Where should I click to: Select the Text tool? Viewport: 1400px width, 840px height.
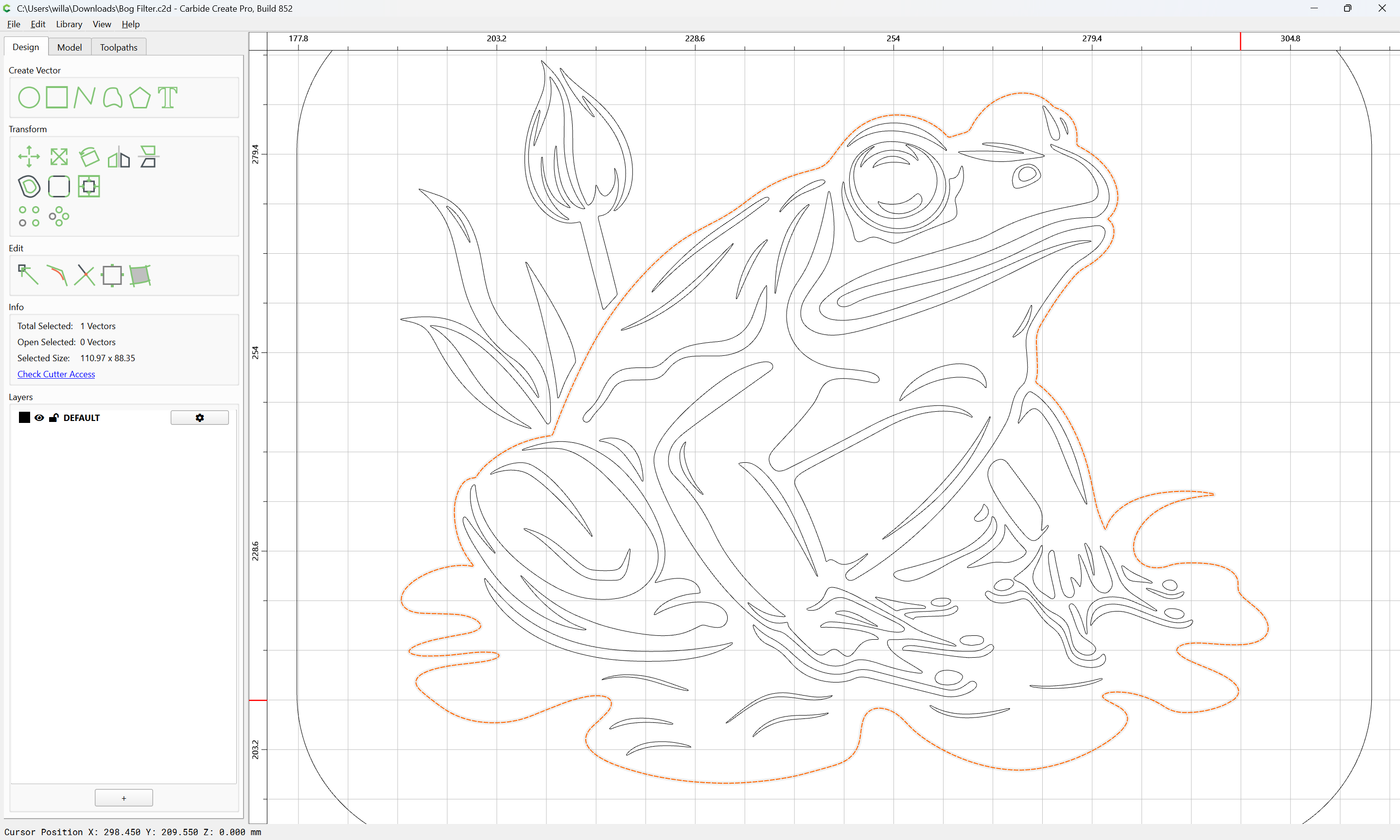tap(168, 97)
